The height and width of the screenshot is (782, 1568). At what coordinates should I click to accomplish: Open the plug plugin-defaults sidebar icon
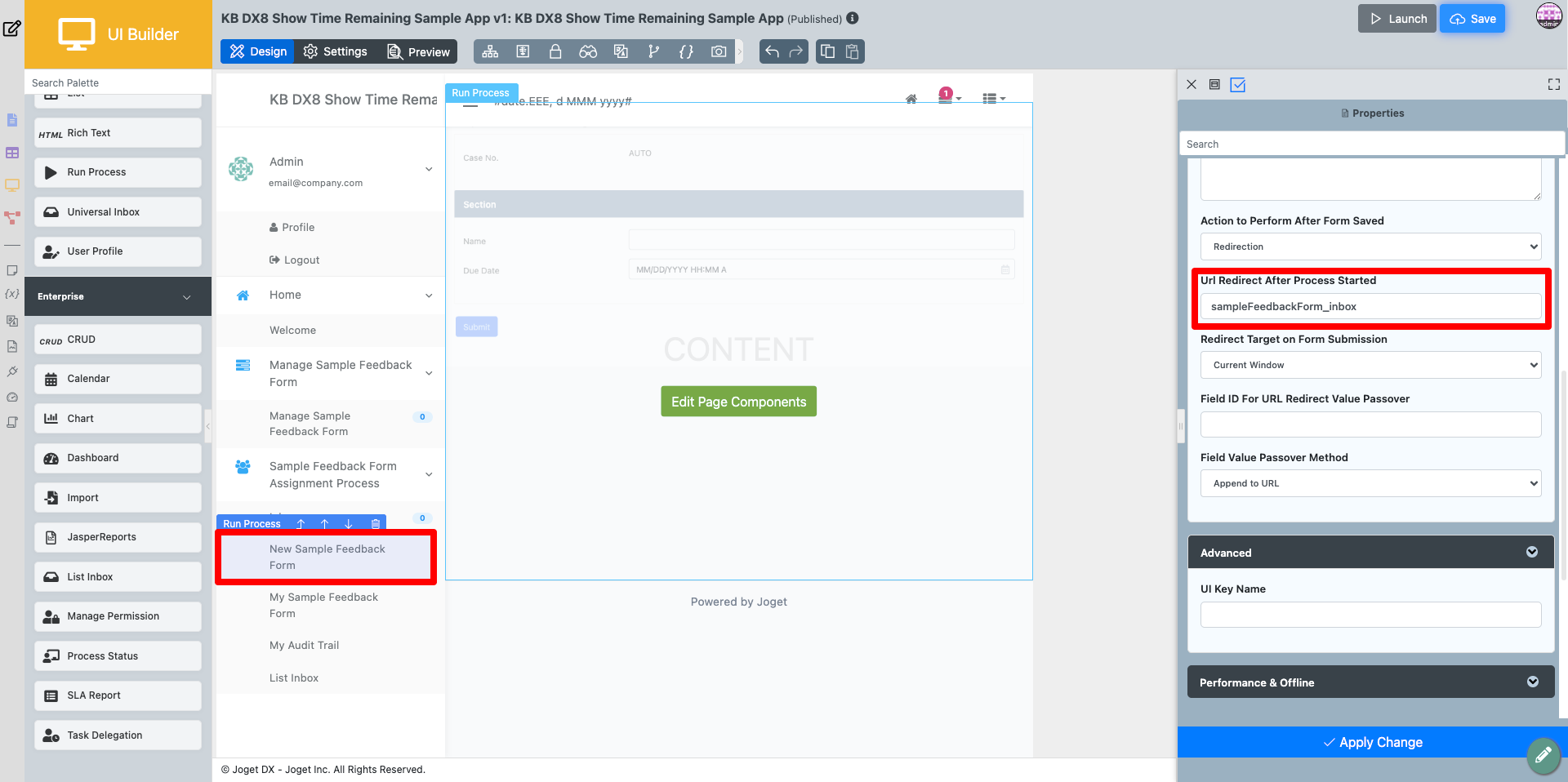coord(11,371)
